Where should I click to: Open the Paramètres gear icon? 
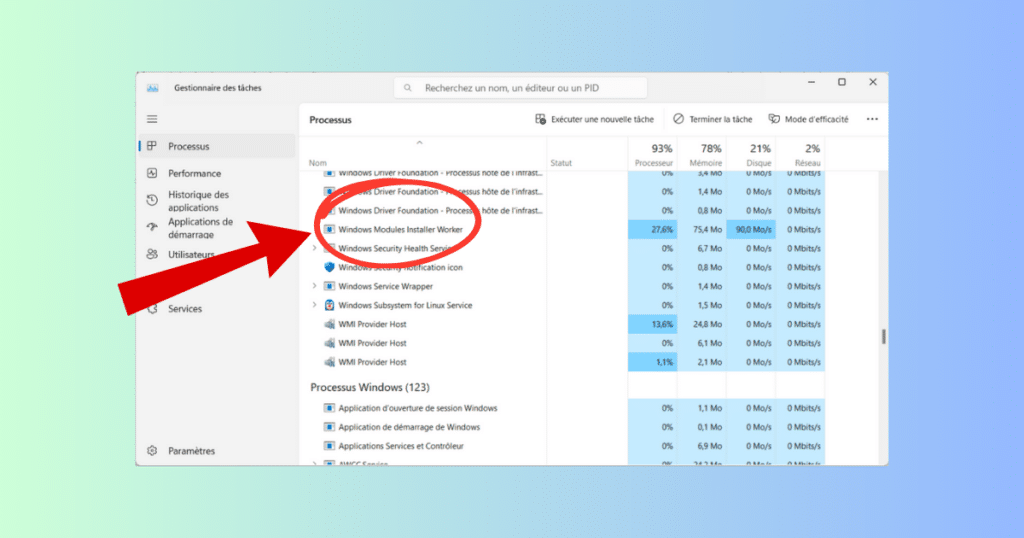152,451
